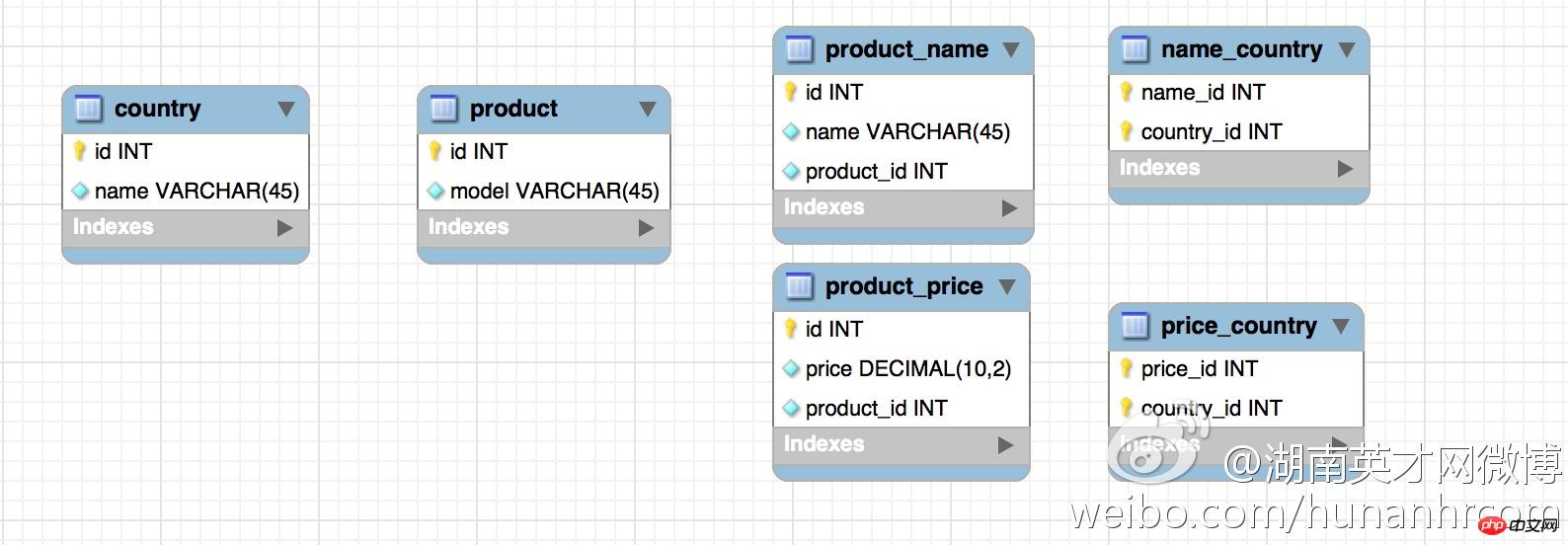Select model VARCHAR(45) column in product
This screenshot has height=545, width=1568.
point(554,192)
